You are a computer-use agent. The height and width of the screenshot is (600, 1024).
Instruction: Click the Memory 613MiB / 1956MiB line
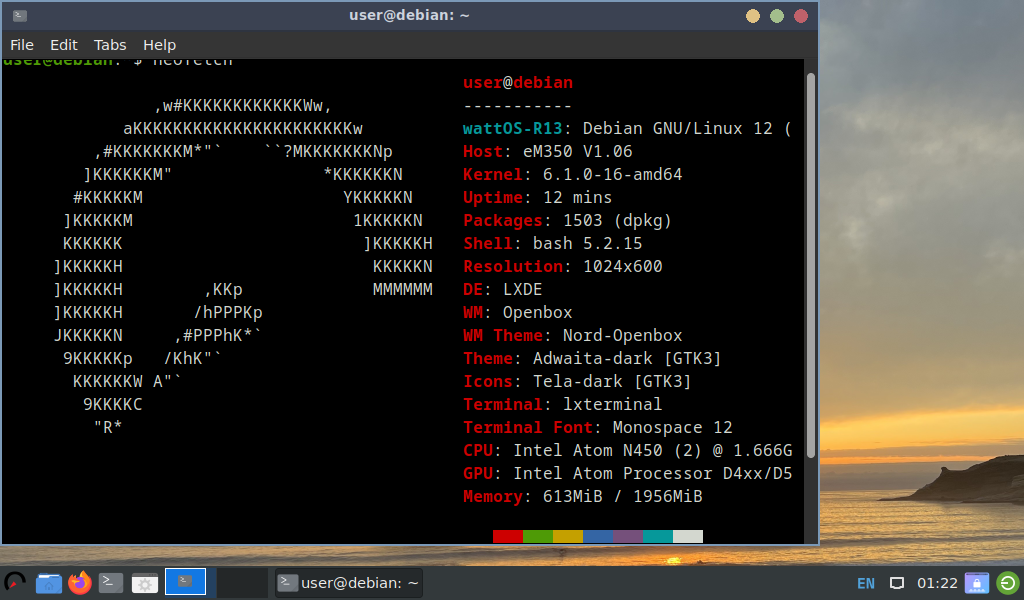(x=583, y=496)
